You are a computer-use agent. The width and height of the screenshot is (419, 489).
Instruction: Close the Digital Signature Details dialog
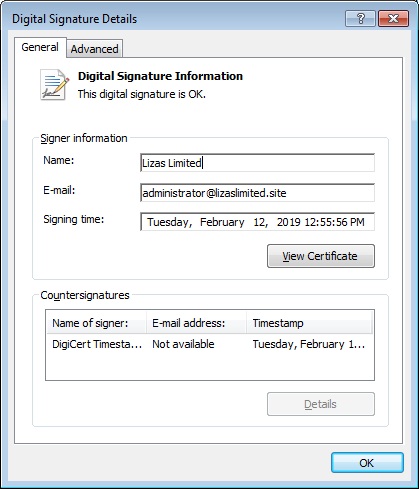pyautogui.click(x=393, y=18)
